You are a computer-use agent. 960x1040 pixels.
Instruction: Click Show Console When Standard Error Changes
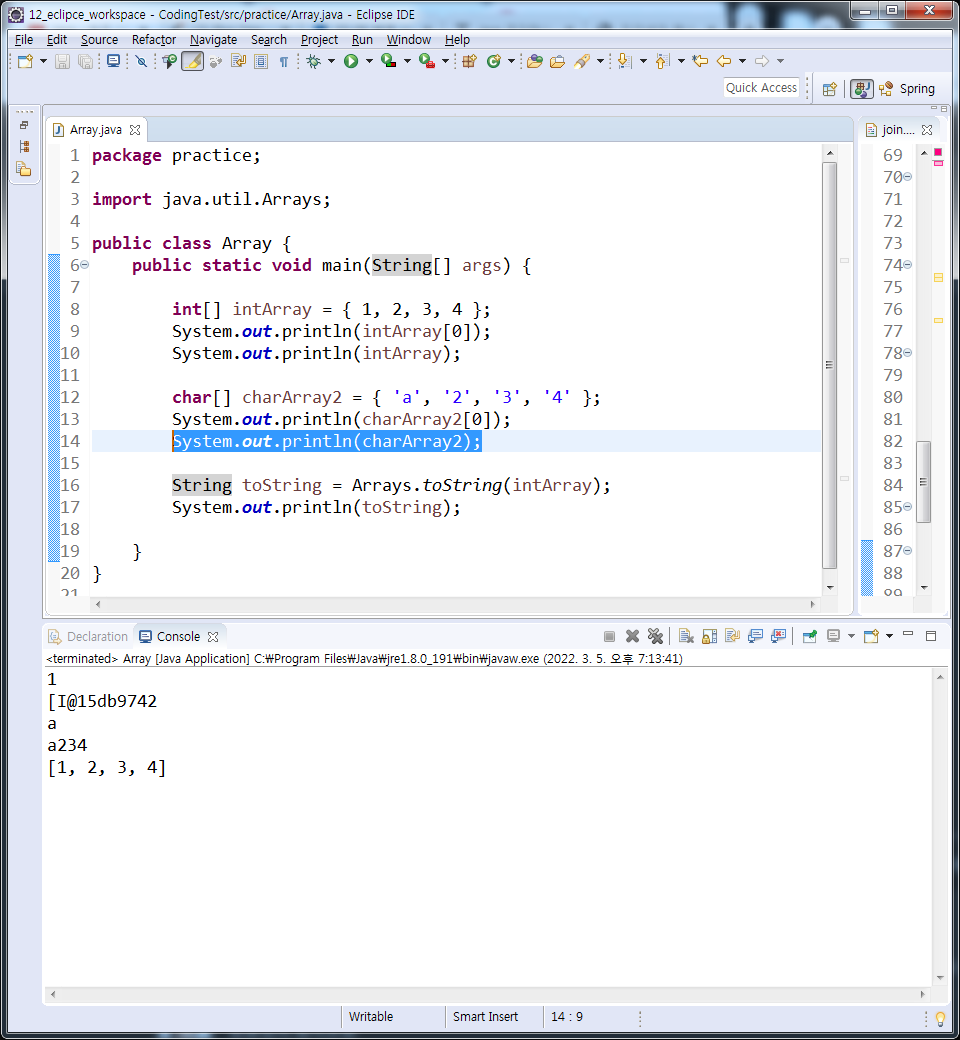pos(778,636)
